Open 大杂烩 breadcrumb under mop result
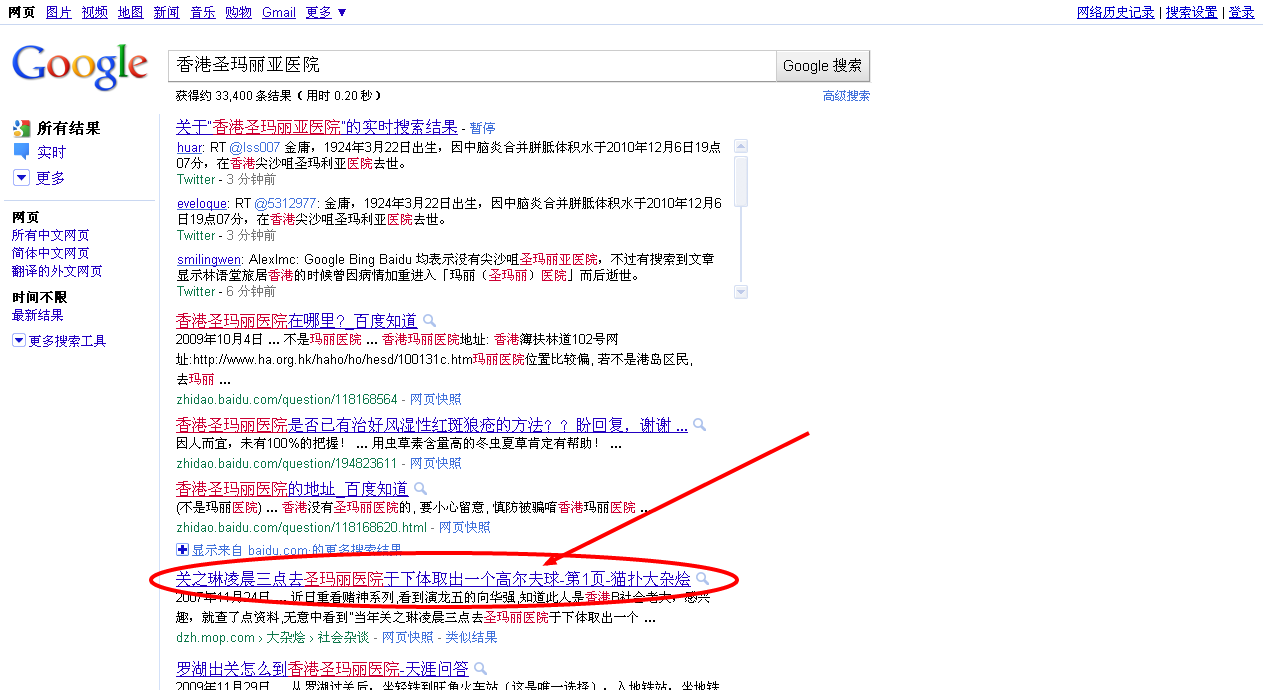 [x=285, y=637]
